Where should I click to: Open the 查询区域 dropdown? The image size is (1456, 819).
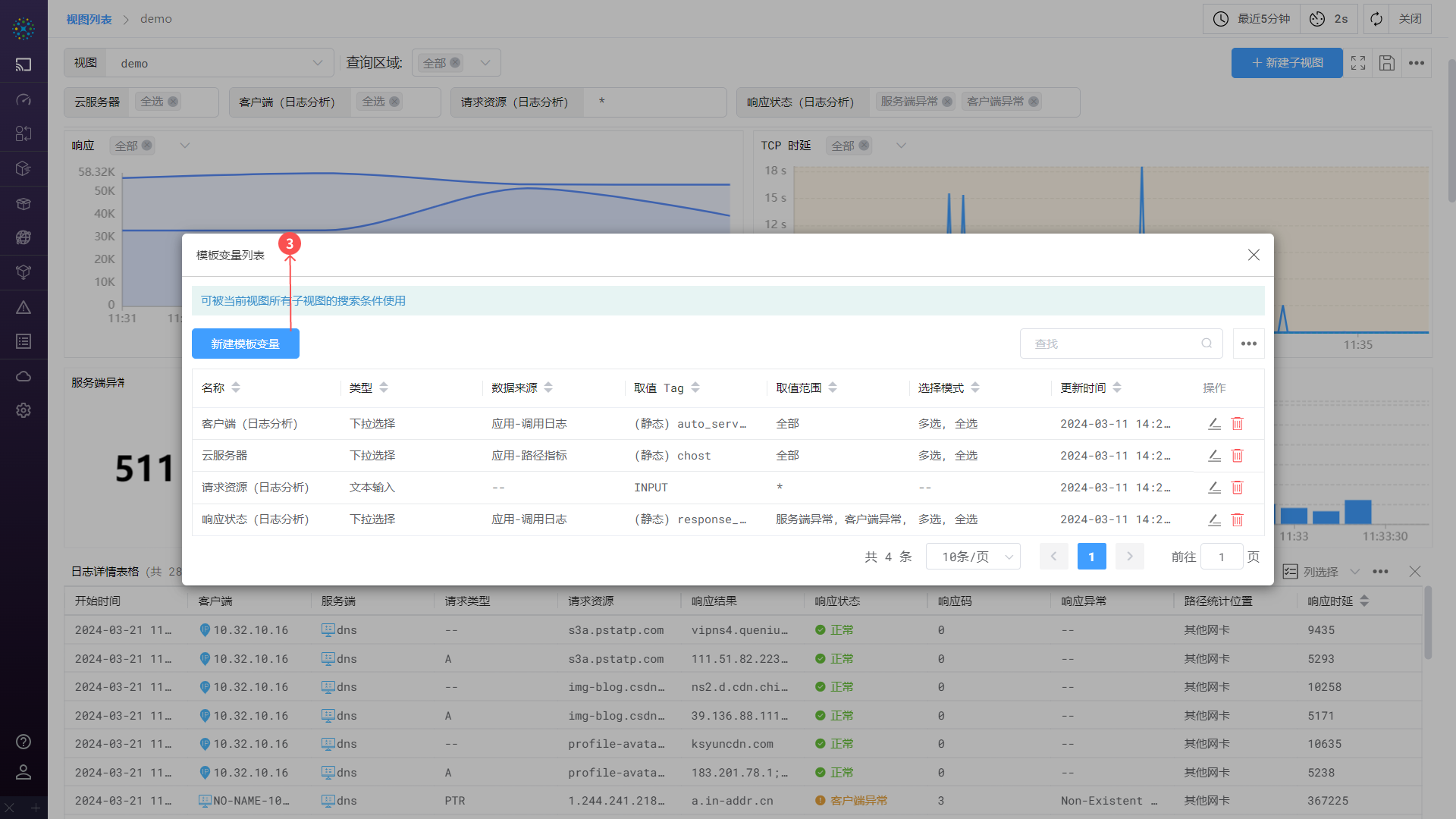click(485, 63)
